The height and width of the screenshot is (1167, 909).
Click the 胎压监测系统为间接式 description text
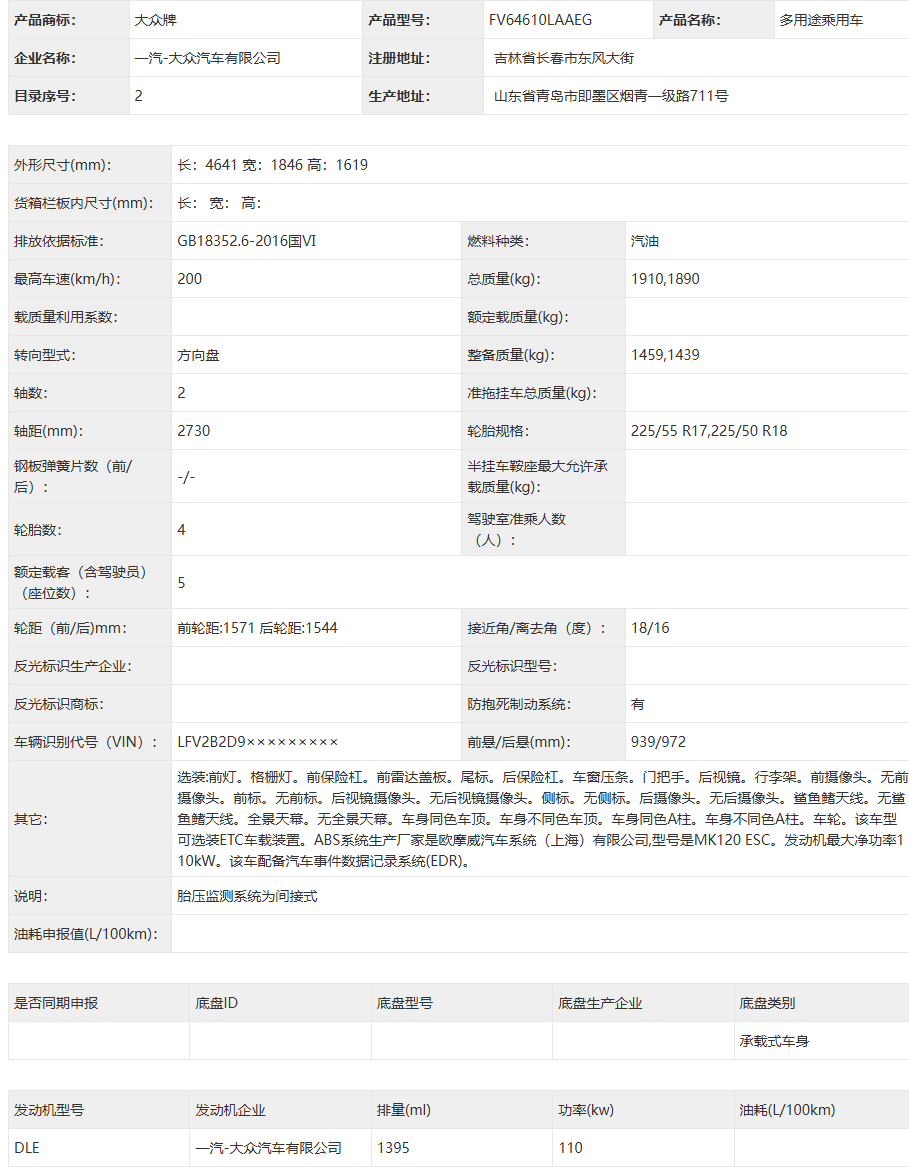(x=247, y=896)
